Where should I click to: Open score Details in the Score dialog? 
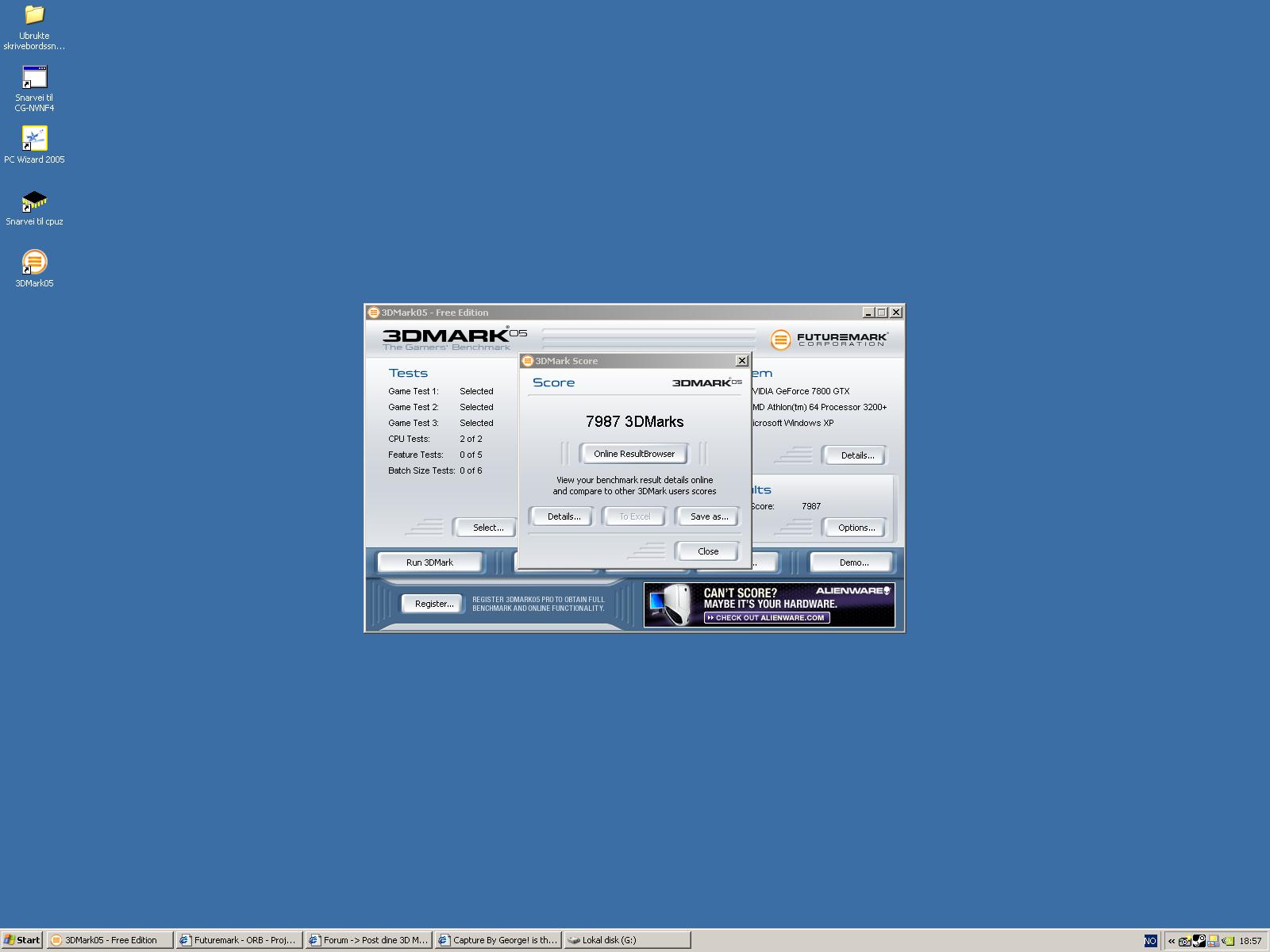pos(564,516)
